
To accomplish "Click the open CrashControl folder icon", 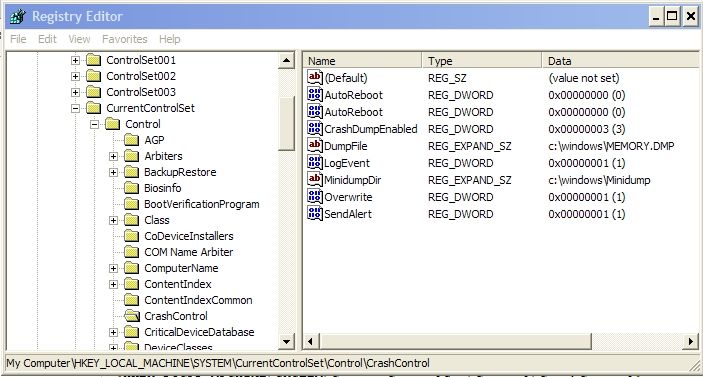I will [131, 316].
